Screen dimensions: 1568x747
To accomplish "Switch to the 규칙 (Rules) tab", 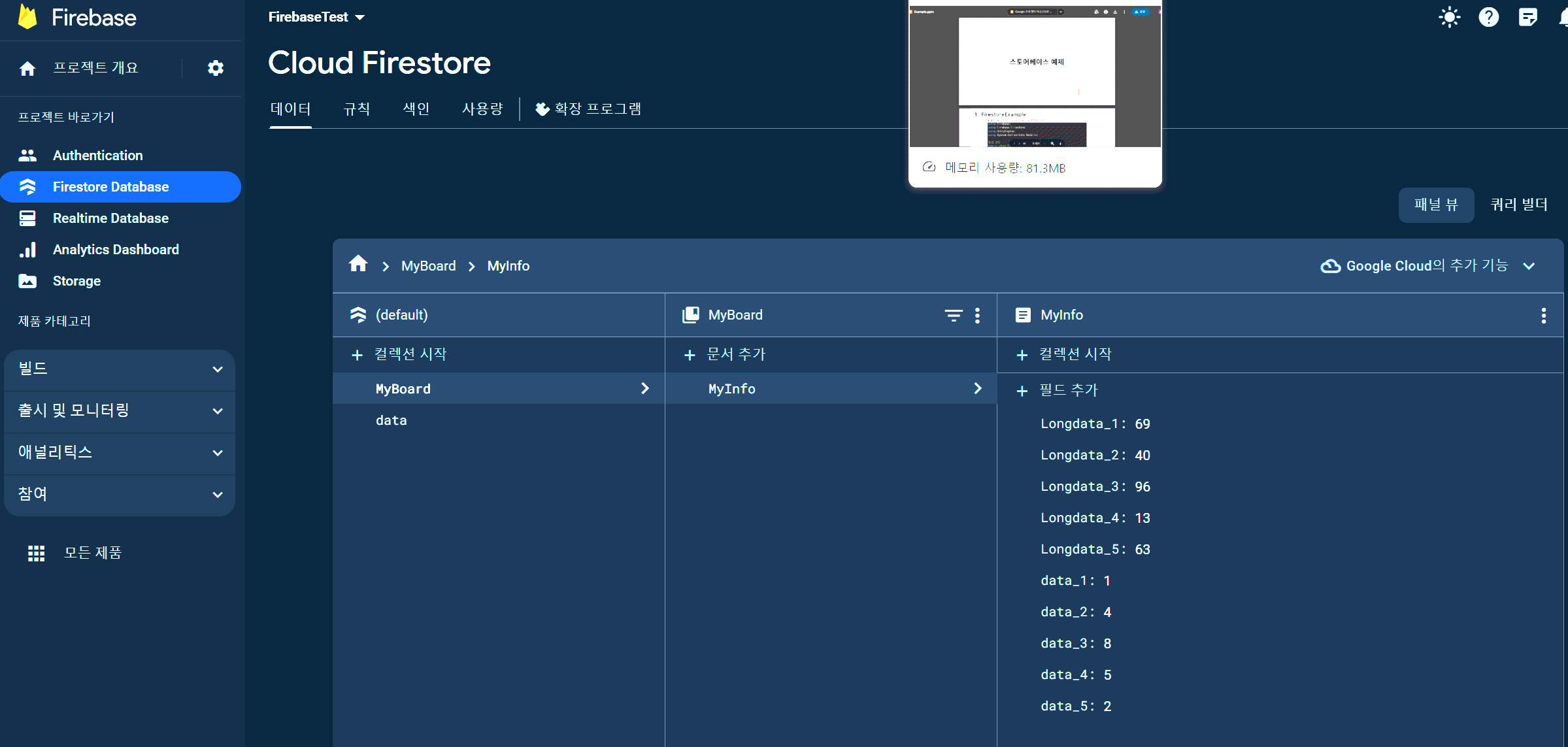I will (357, 109).
